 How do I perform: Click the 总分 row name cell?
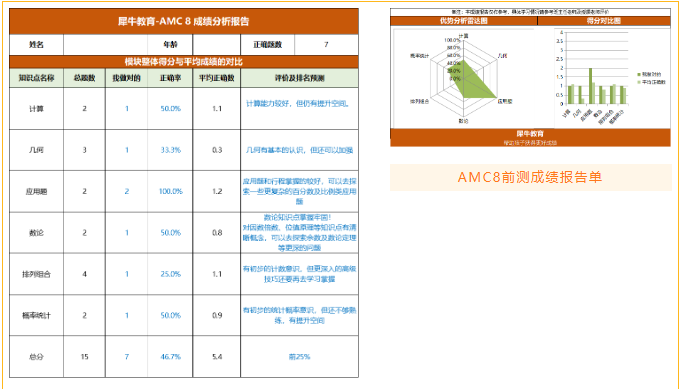[x=36, y=356]
